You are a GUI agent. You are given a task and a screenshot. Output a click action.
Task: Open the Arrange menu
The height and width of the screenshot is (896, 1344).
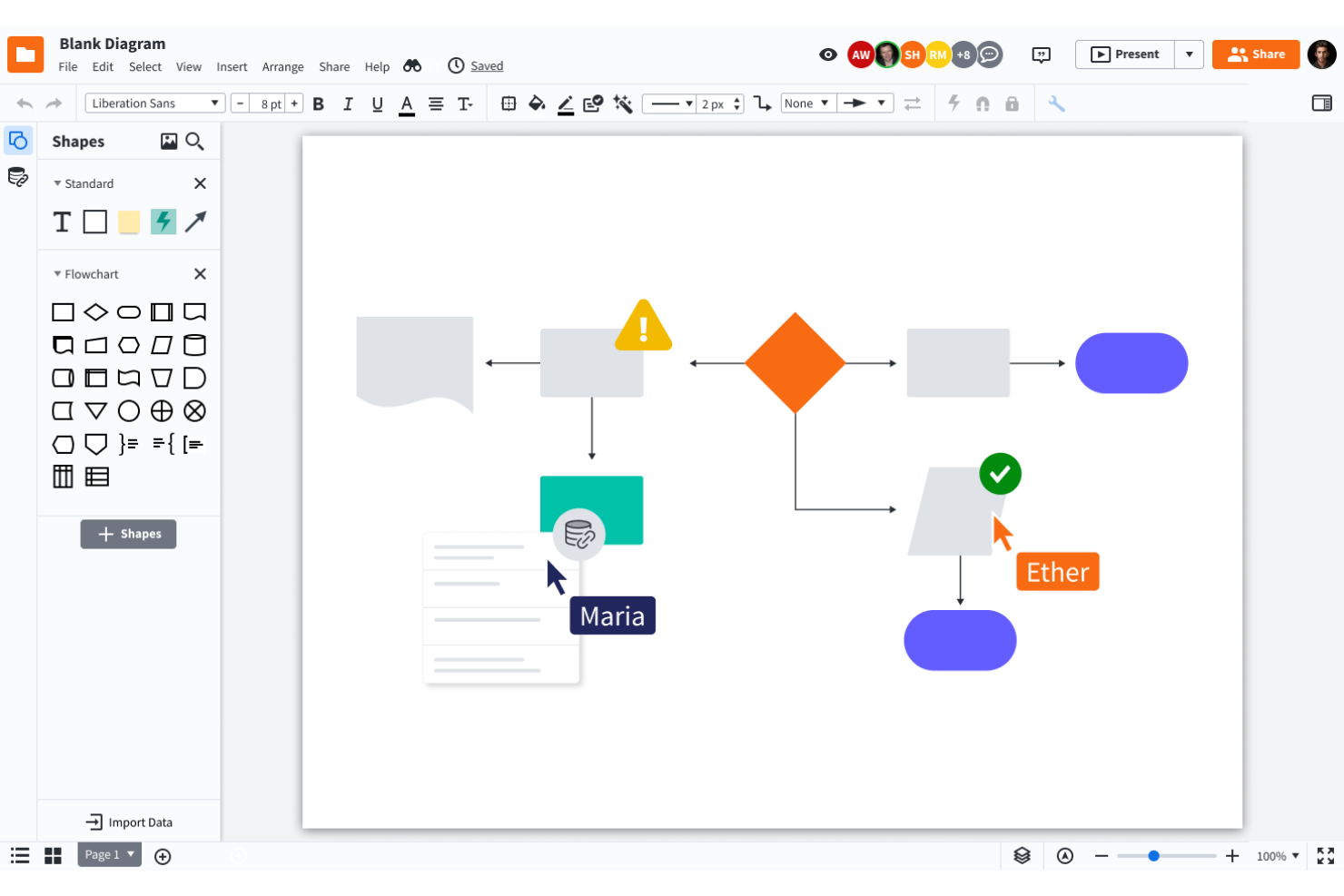pyautogui.click(x=282, y=66)
